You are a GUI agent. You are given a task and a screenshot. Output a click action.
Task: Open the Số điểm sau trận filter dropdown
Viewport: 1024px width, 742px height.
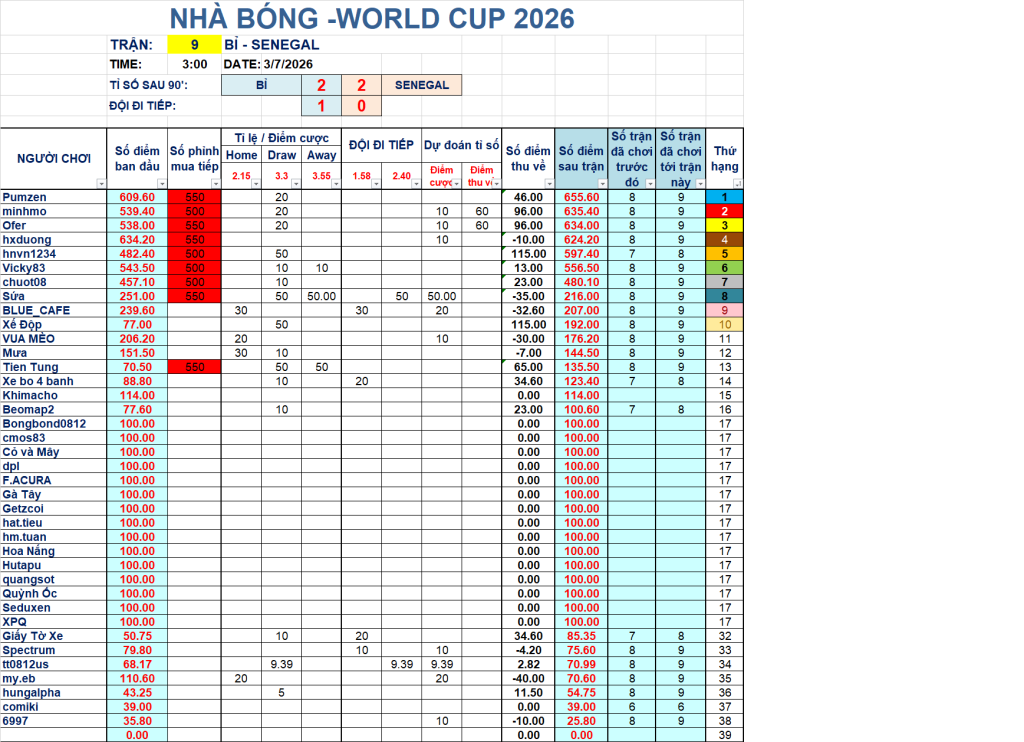[603, 184]
